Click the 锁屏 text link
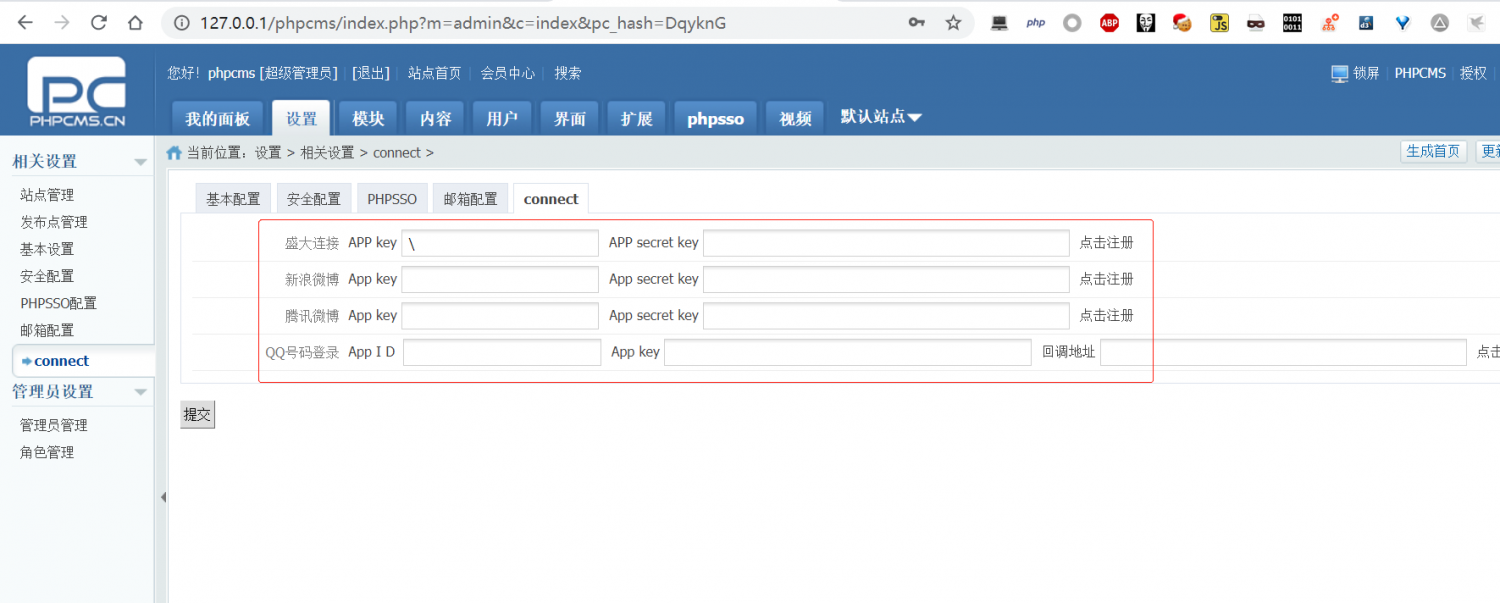 [1366, 73]
